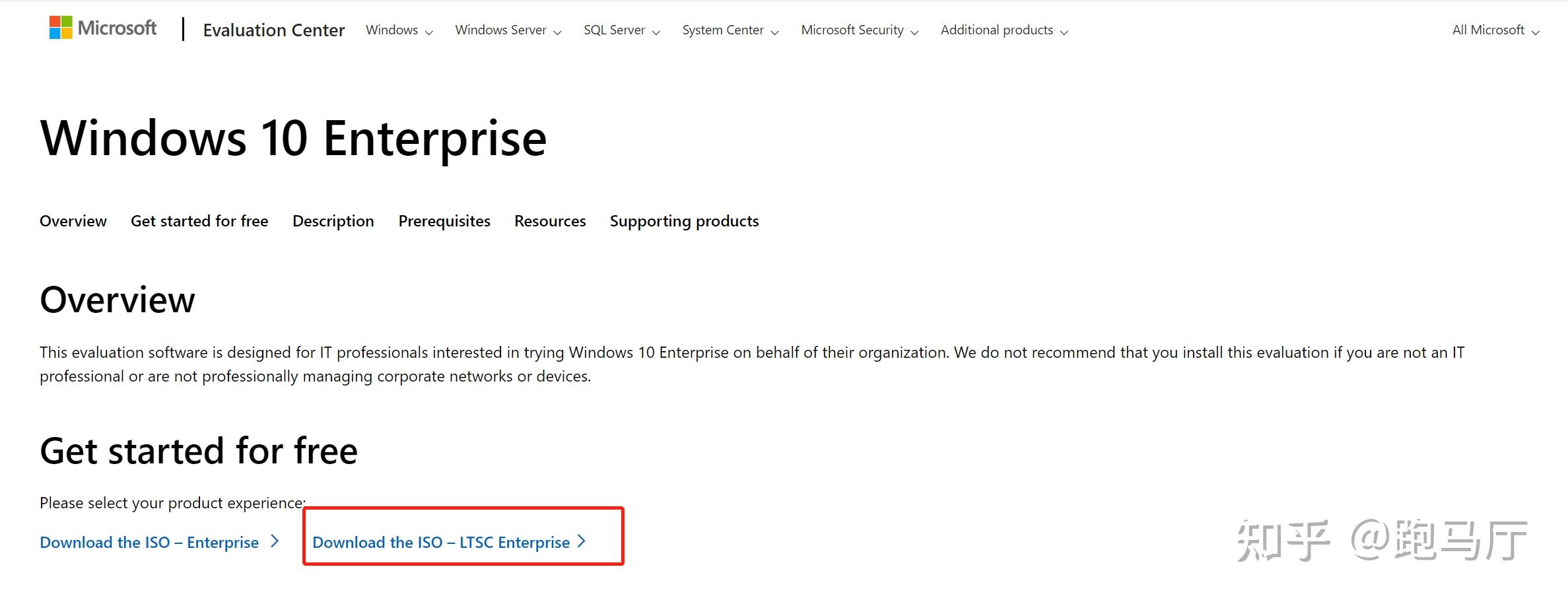Click Download the ISO – LTSC Enterprise link
The height and width of the screenshot is (604, 1568).
point(441,542)
